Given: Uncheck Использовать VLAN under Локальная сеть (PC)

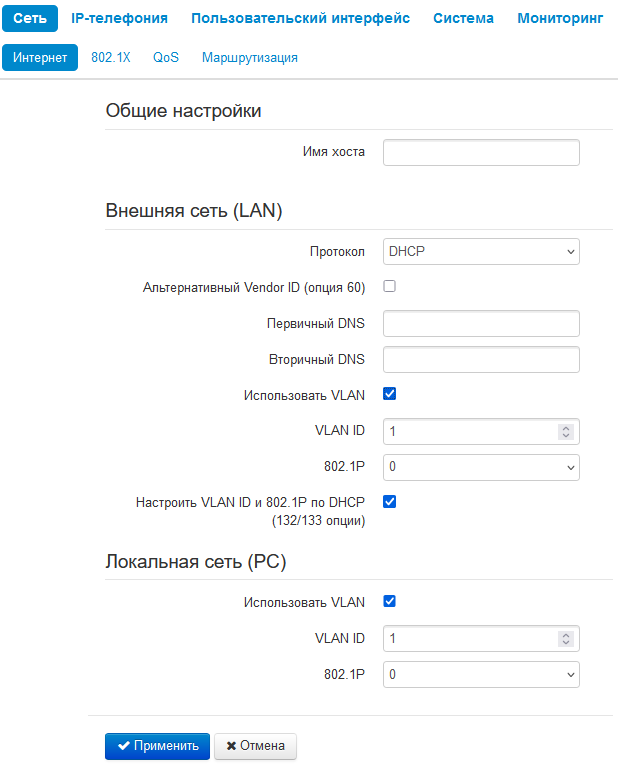Looking at the screenshot, I should (390, 602).
